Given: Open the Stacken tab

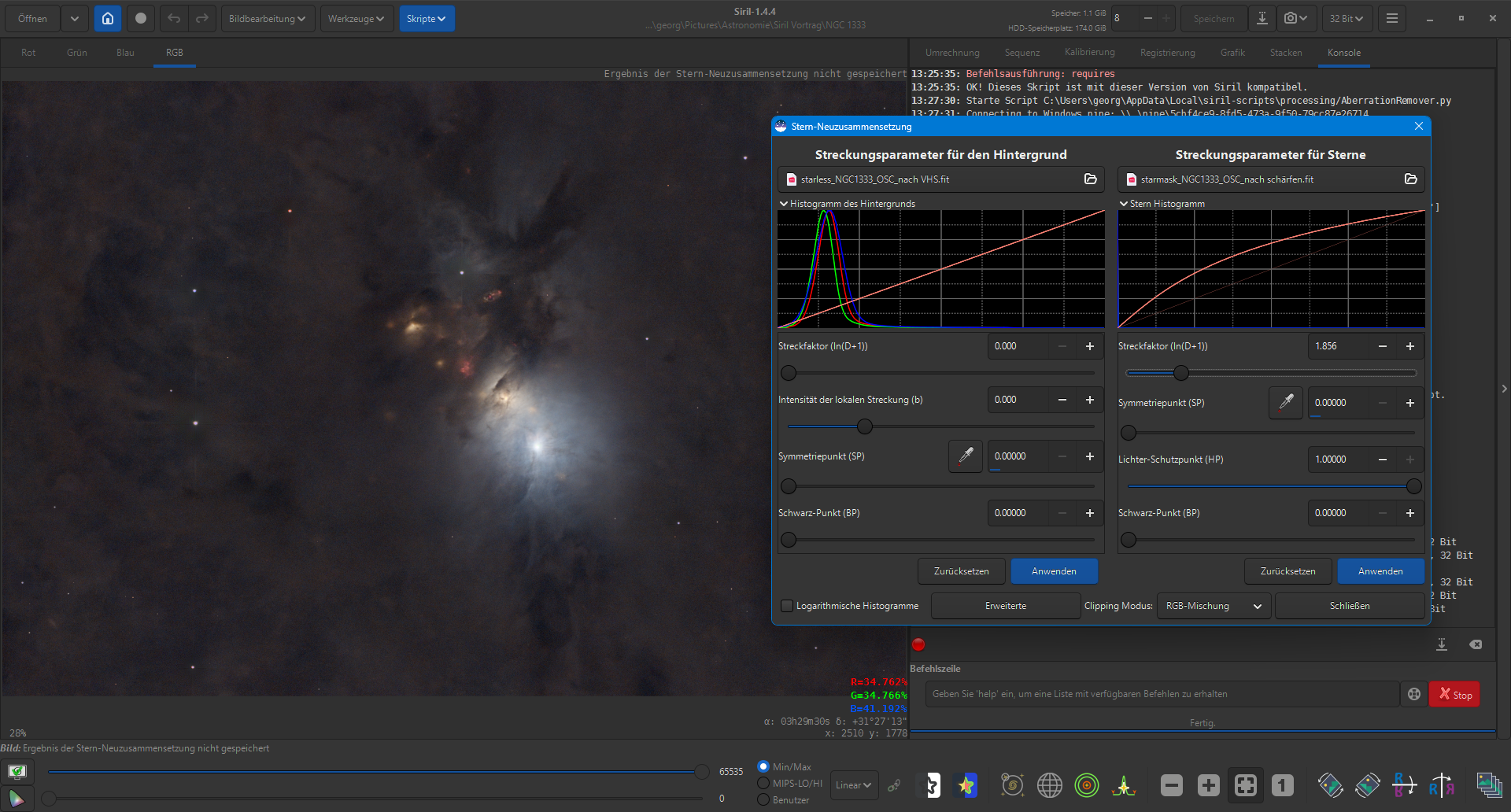Looking at the screenshot, I should [1286, 53].
